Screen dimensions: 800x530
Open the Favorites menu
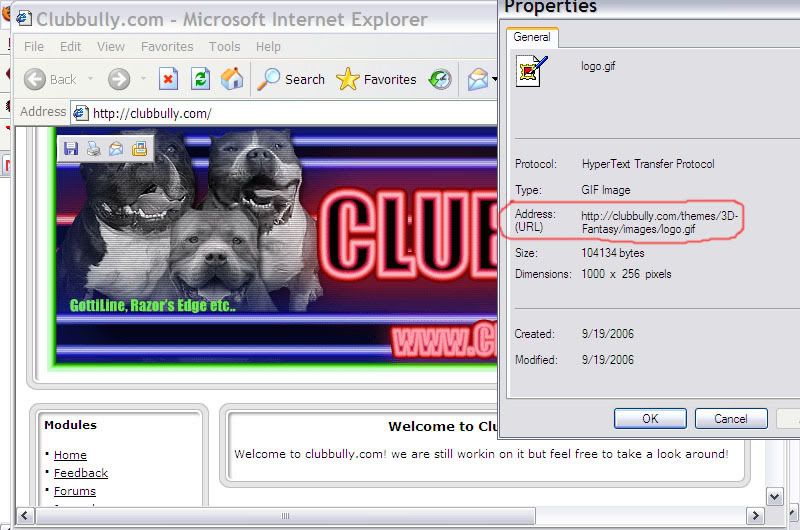coord(167,46)
